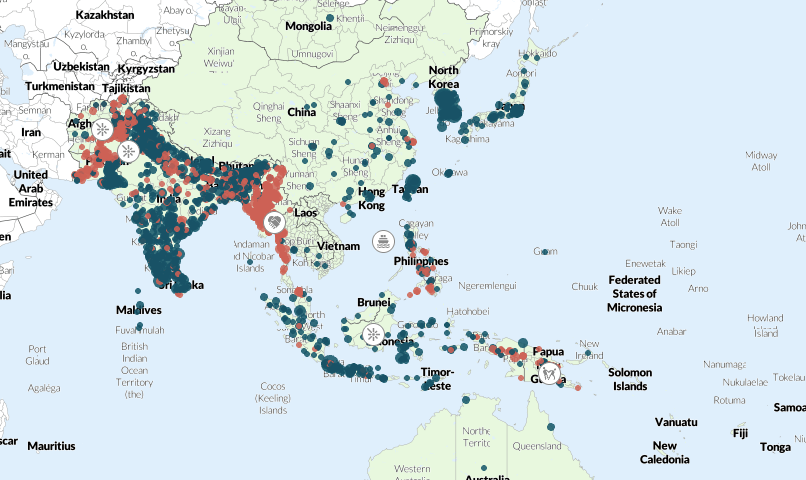Click the Mongolia country label
The image size is (806, 480).
coord(308,26)
